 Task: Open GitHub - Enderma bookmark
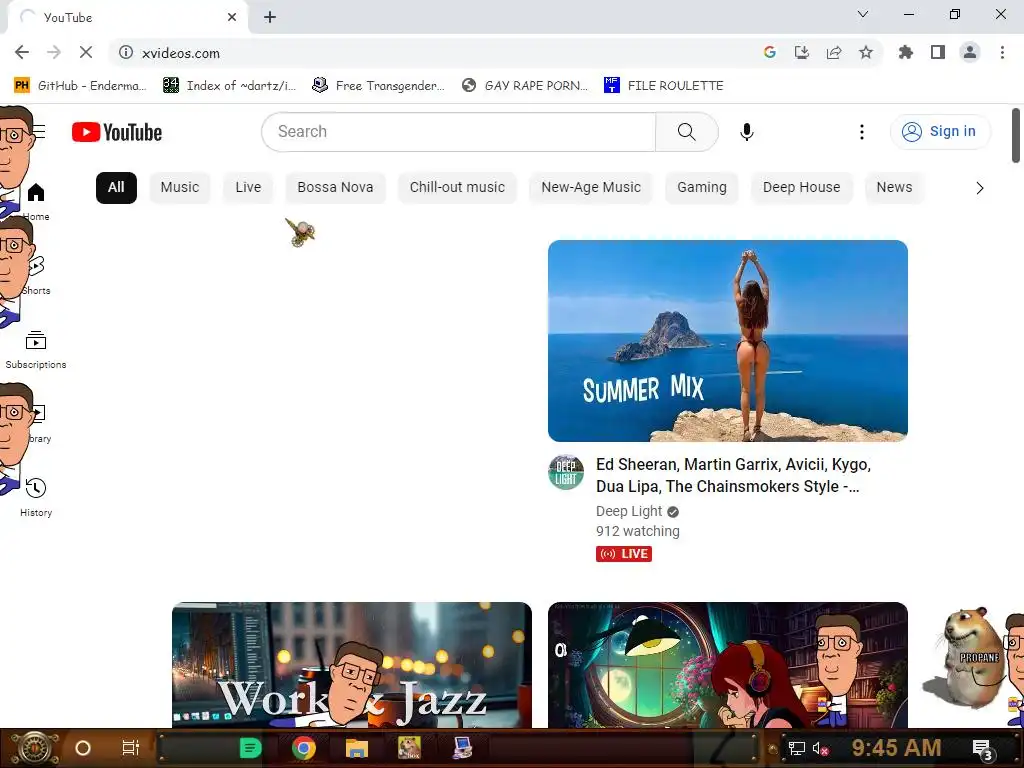79,86
